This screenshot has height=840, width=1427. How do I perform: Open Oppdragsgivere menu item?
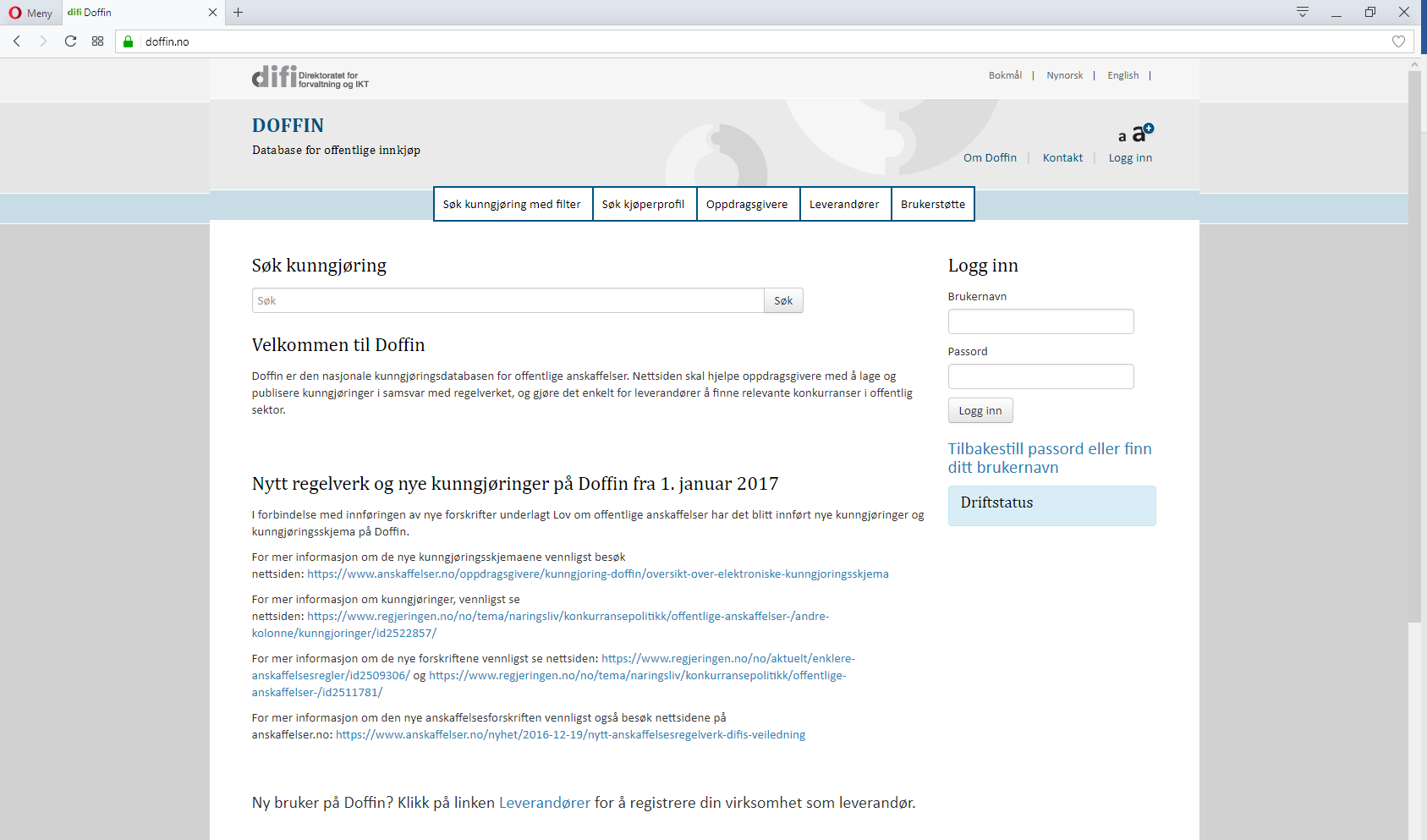click(747, 204)
